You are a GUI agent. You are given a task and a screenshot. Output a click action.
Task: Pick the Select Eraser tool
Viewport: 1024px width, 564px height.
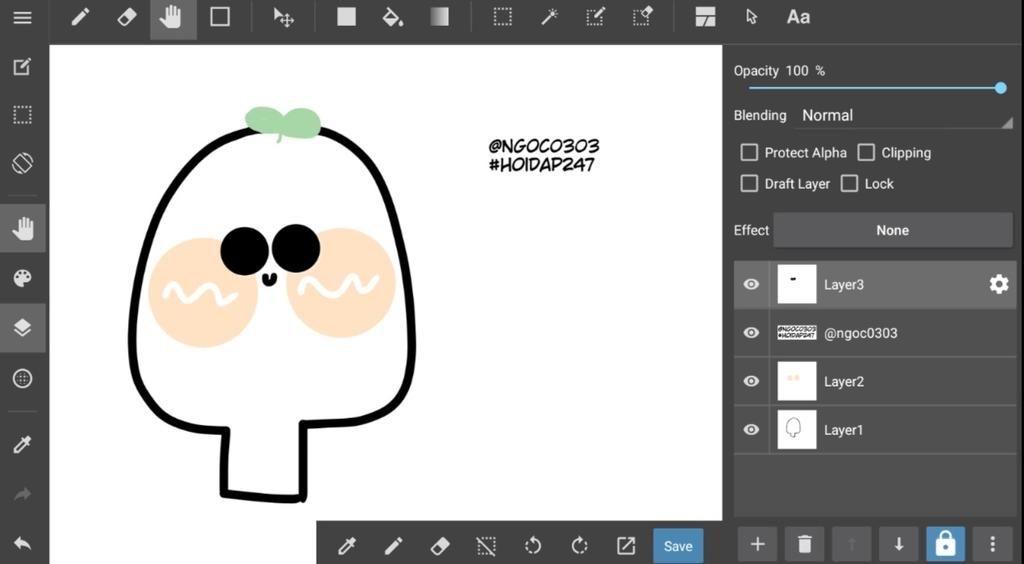[642, 18]
